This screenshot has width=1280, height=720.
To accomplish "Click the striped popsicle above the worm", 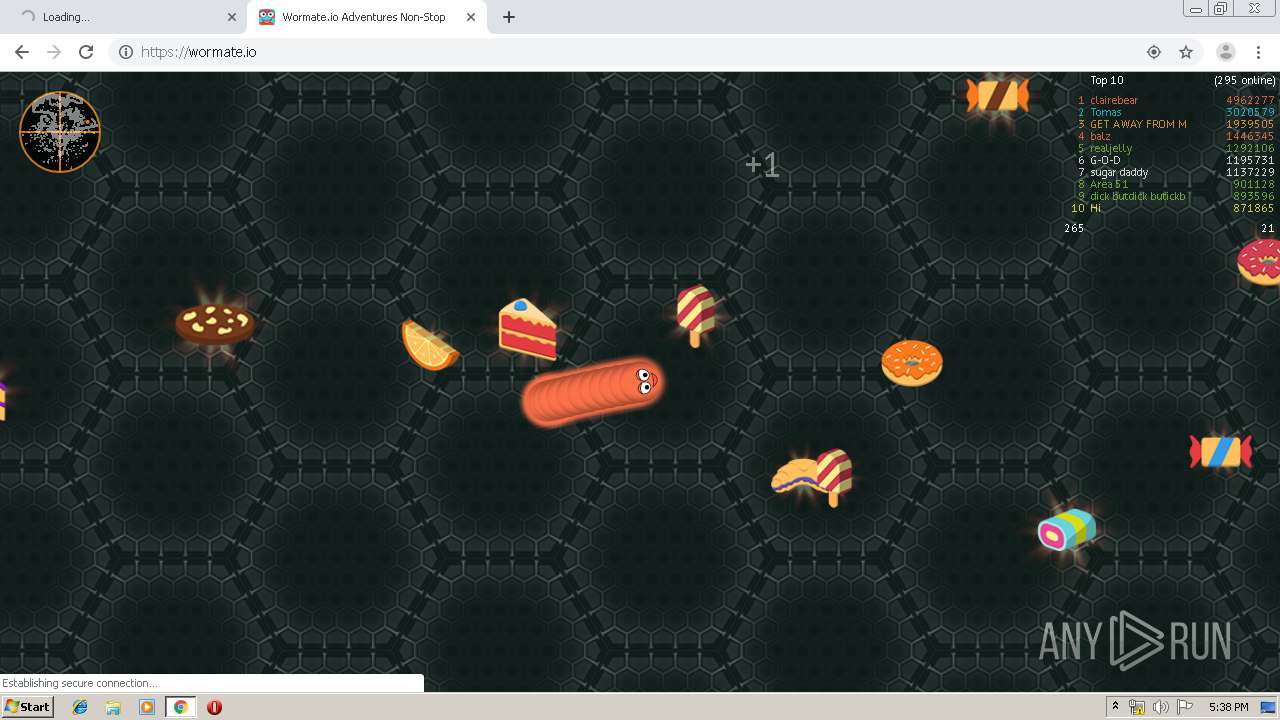I will (x=696, y=315).
